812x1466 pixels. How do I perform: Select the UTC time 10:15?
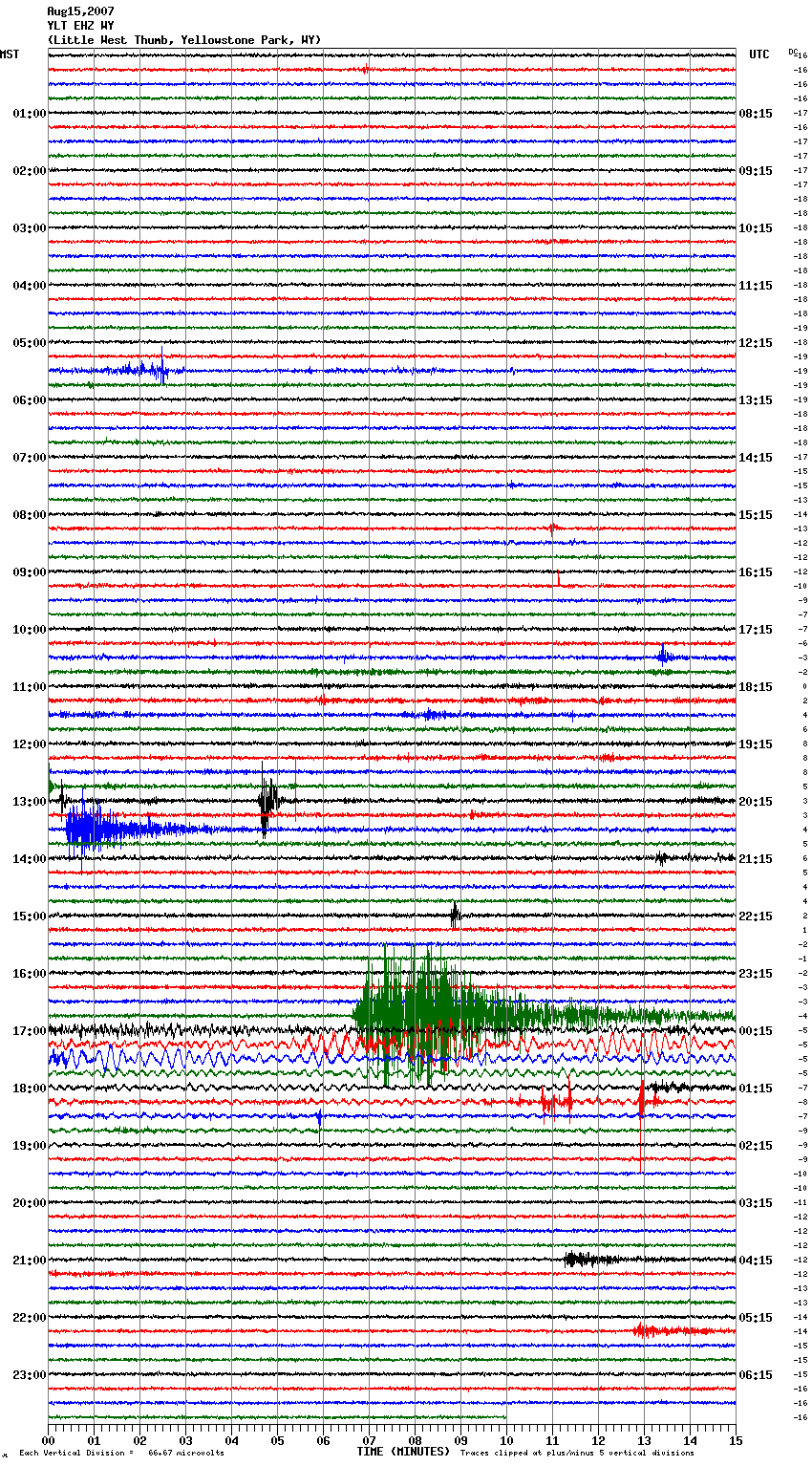pos(756,228)
